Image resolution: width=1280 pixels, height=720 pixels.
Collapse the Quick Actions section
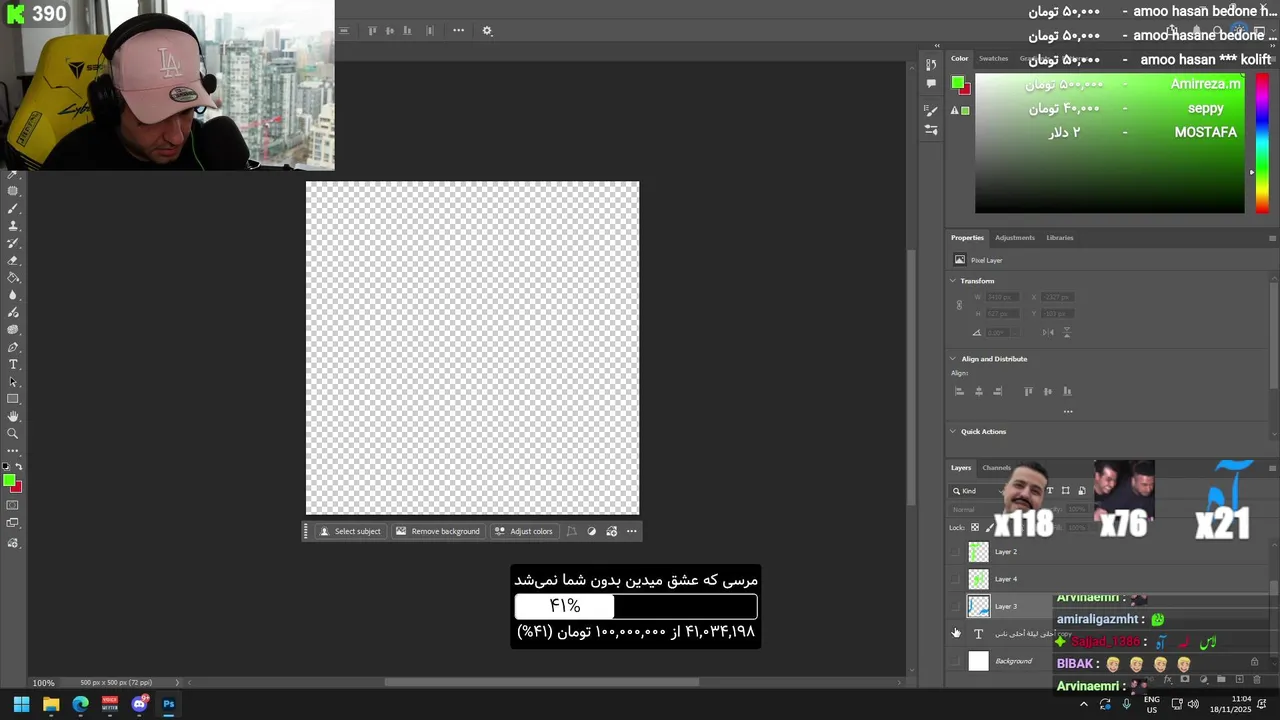(x=953, y=432)
